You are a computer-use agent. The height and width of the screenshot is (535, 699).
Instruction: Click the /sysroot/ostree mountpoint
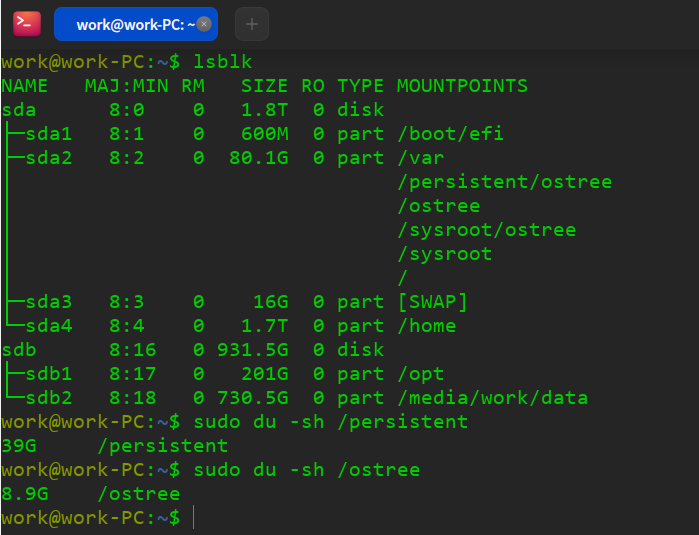coord(486,230)
